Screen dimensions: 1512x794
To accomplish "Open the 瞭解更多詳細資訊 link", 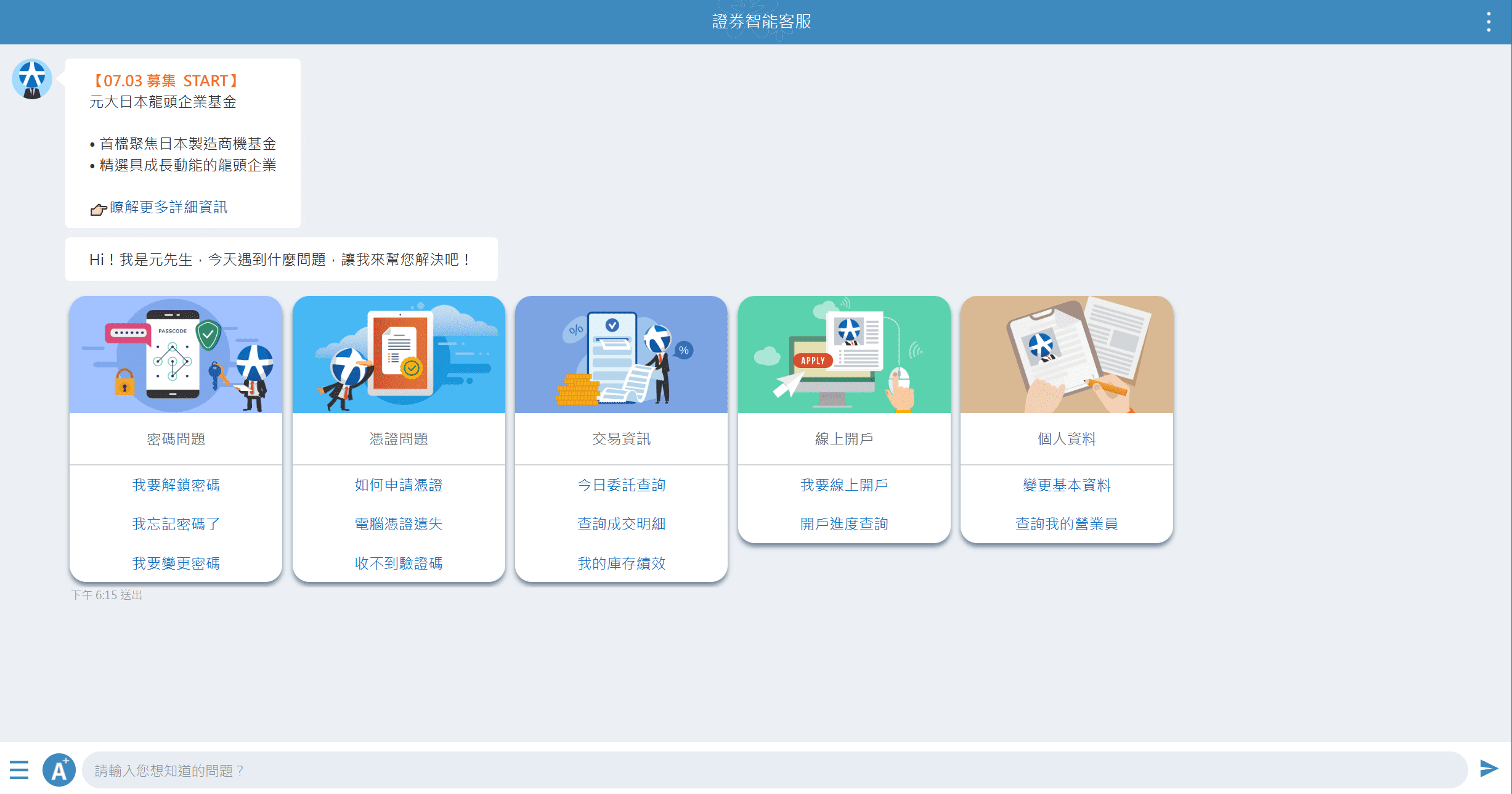I will [168, 207].
